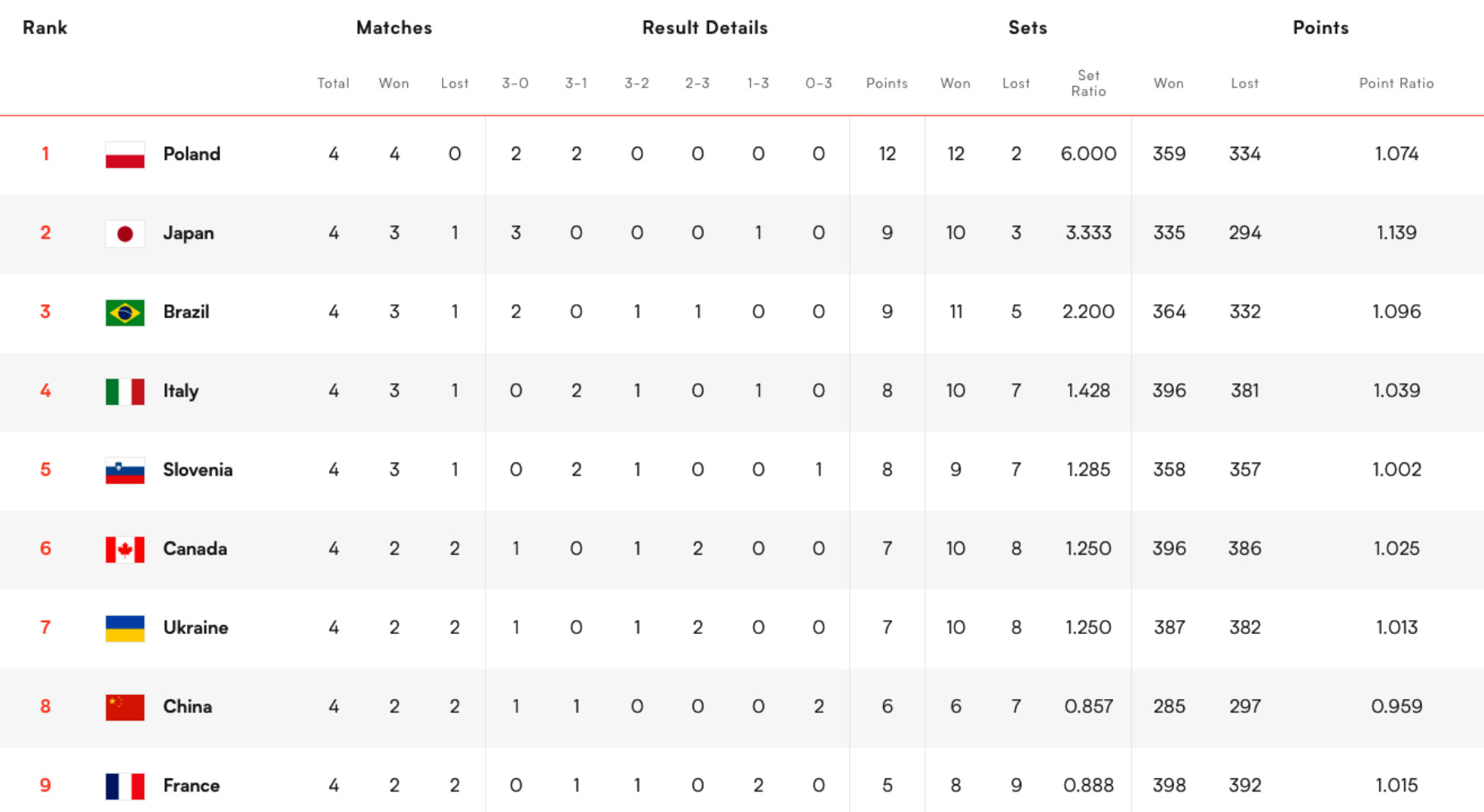Image resolution: width=1484 pixels, height=812 pixels.
Task: Click the Result Details group header
Action: click(x=705, y=27)
